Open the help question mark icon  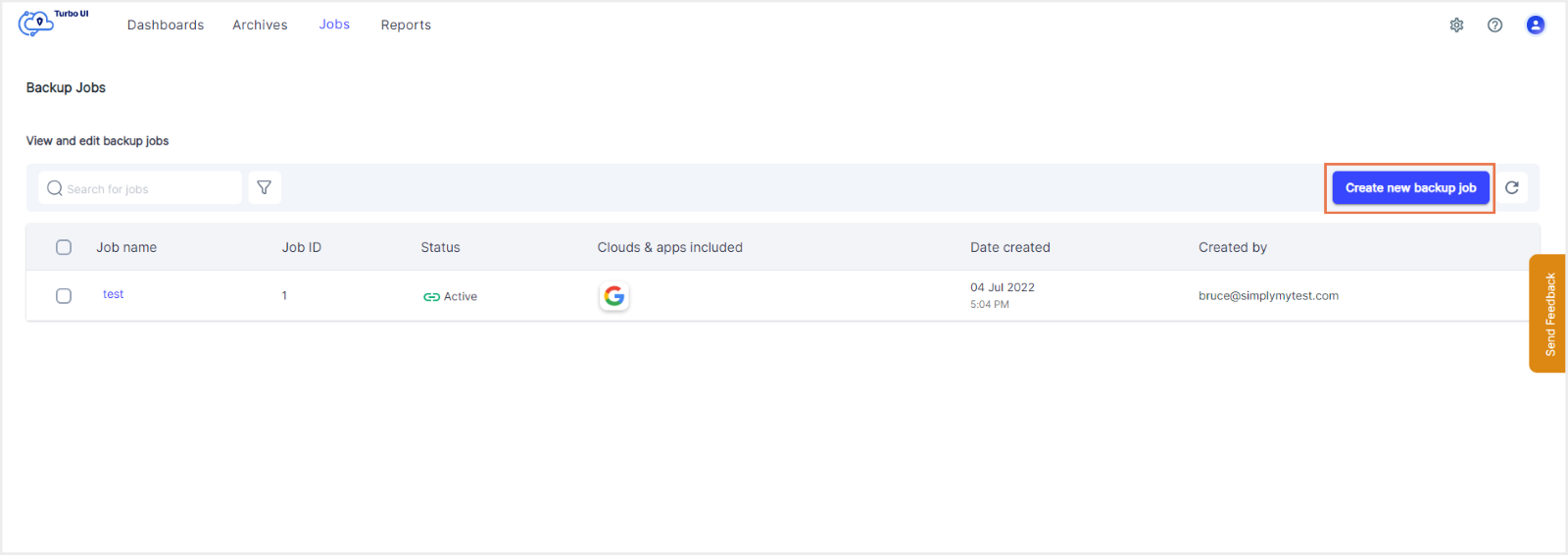tap(1494, 25)
